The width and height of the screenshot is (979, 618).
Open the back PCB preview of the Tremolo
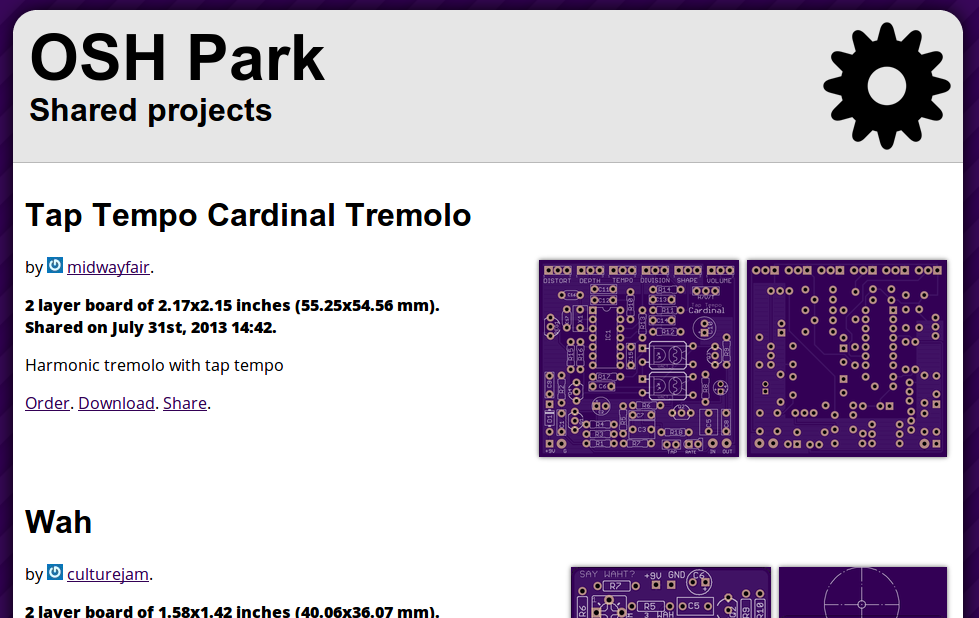846,358
